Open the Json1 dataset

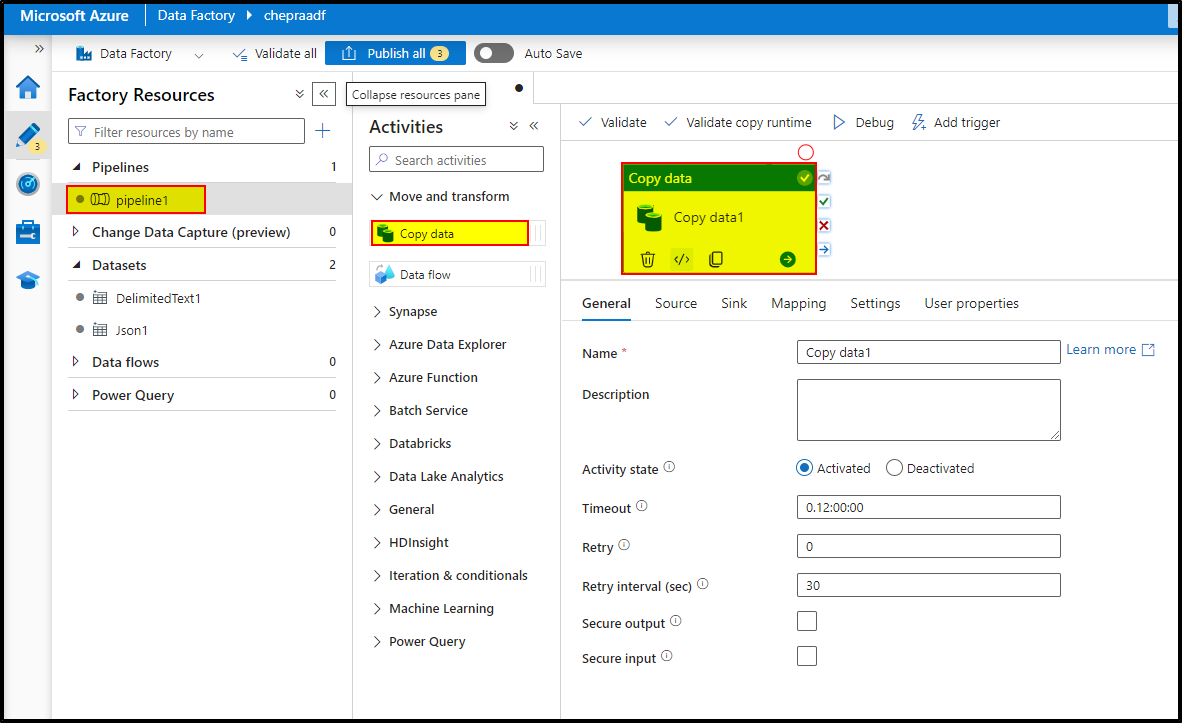[132, 330]
